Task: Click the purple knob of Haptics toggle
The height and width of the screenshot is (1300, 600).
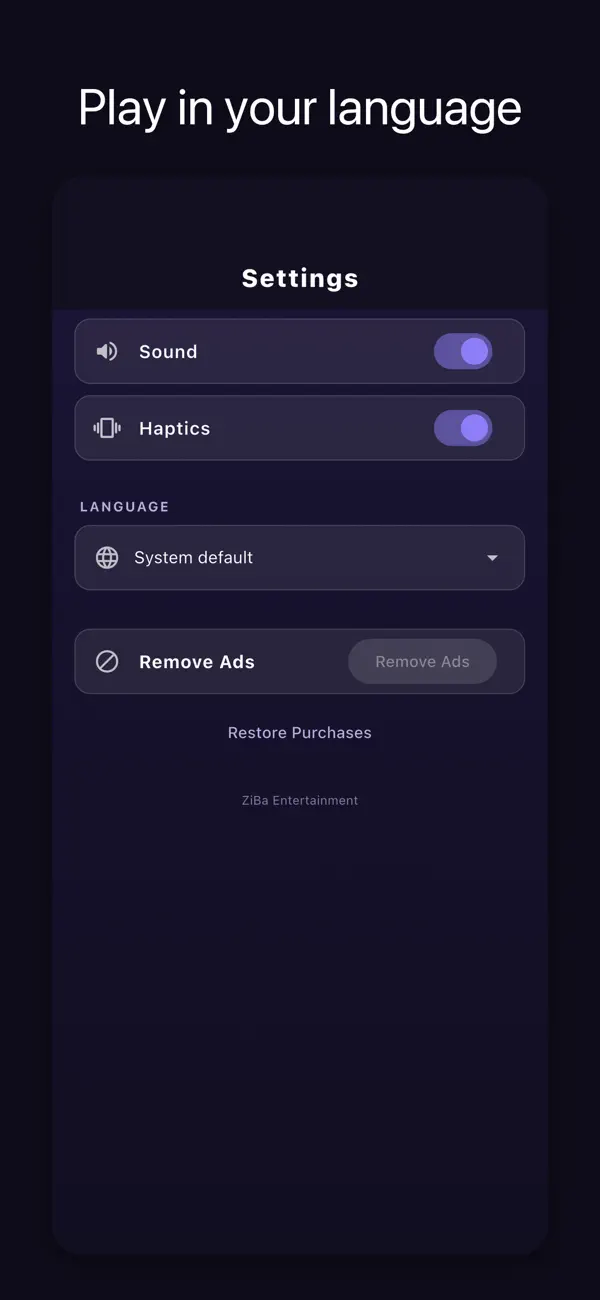Action: point(475,428)
